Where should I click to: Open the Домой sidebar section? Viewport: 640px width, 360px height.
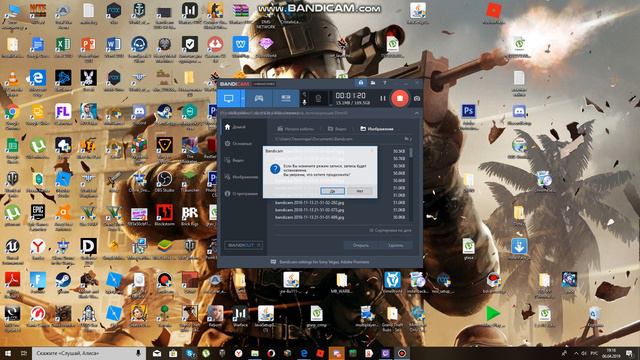(236, 127)
